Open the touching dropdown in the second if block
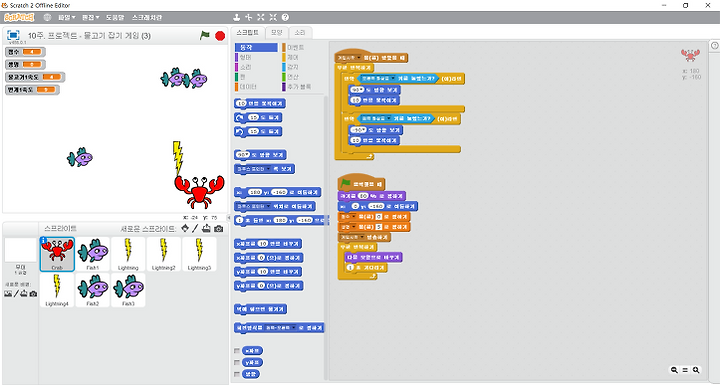This screenshot has height=385, width=720. pyautogui.click(x=389, y=119)
